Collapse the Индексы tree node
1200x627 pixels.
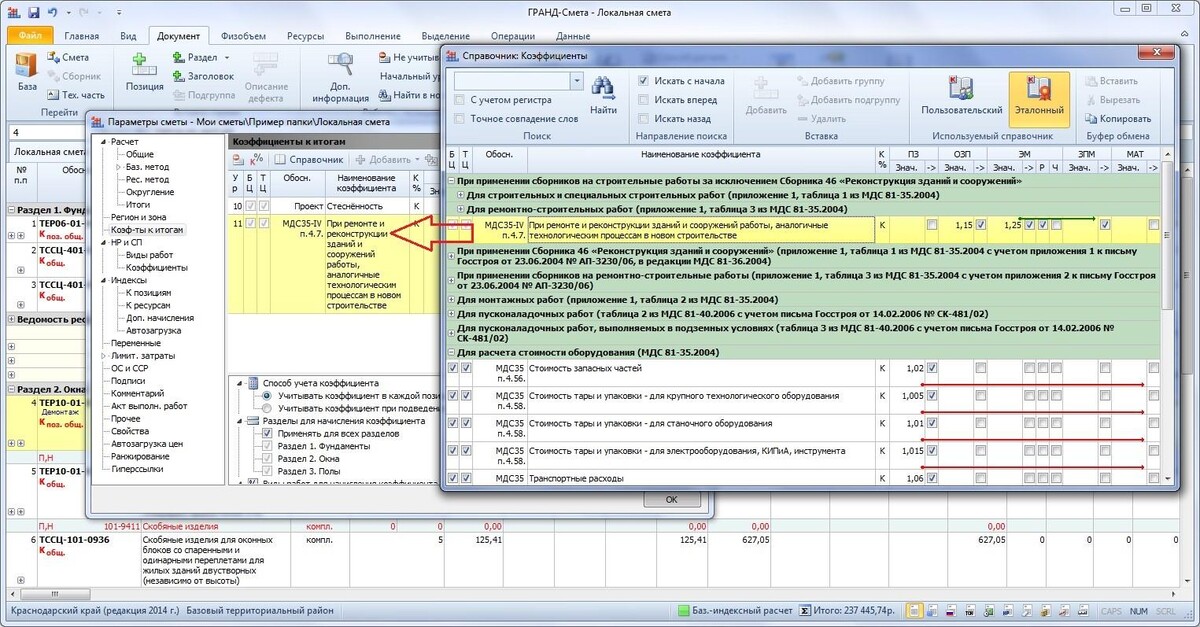[103, 280]
